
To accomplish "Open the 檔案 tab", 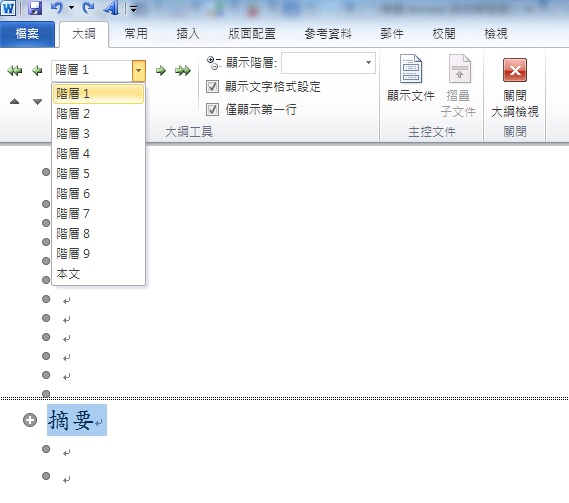I will (27, 34).
